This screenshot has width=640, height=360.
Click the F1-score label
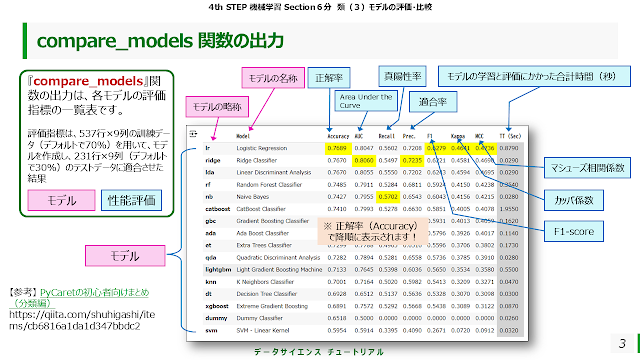pos(573,231)
